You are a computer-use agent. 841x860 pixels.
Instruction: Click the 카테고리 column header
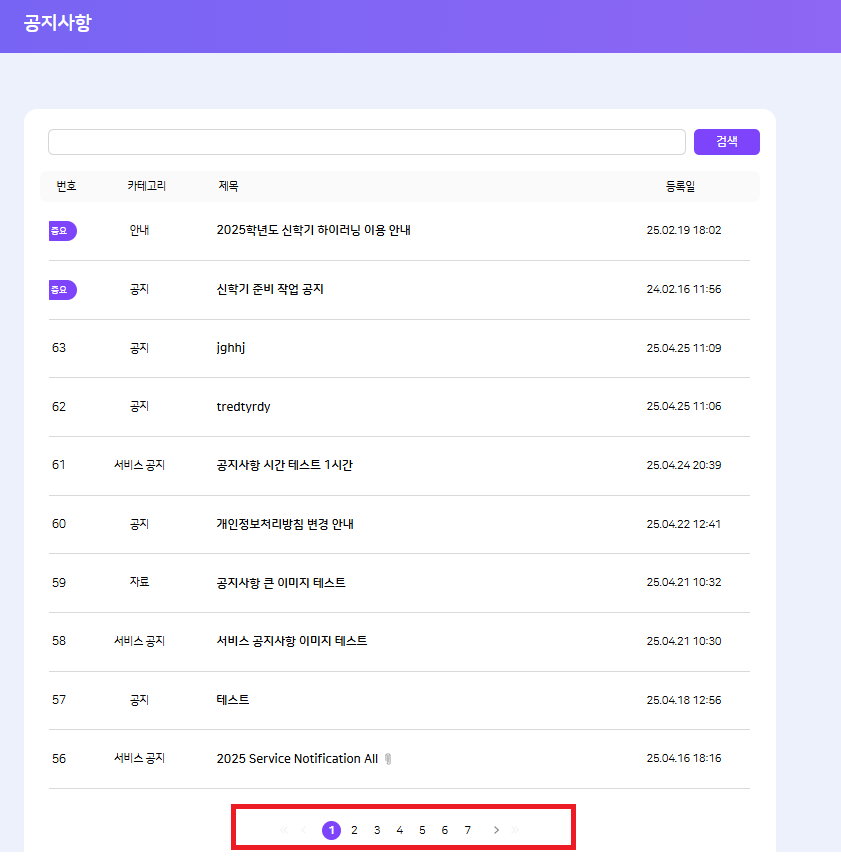tap(146, 186)
